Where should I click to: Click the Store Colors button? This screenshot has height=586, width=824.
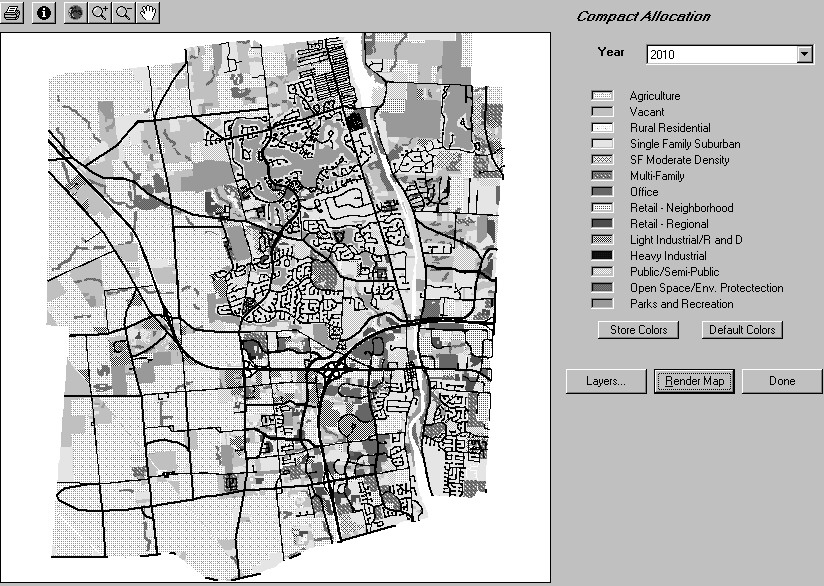coord(638,330)
